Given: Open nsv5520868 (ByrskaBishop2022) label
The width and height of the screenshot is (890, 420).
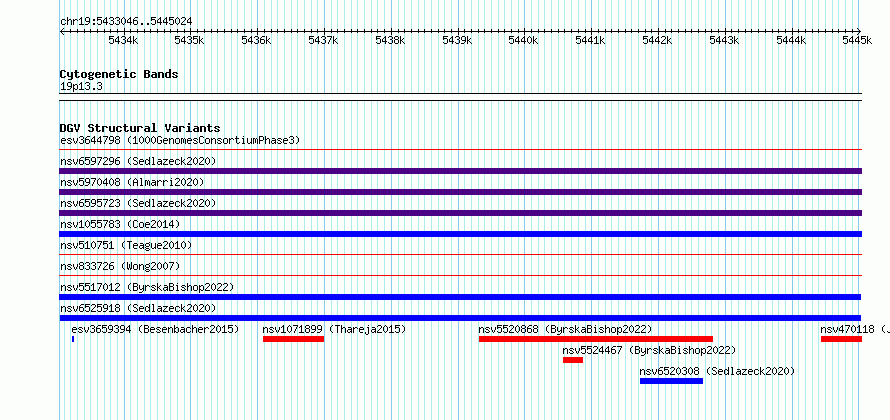Looking at the screenshot, I should 565,329.
